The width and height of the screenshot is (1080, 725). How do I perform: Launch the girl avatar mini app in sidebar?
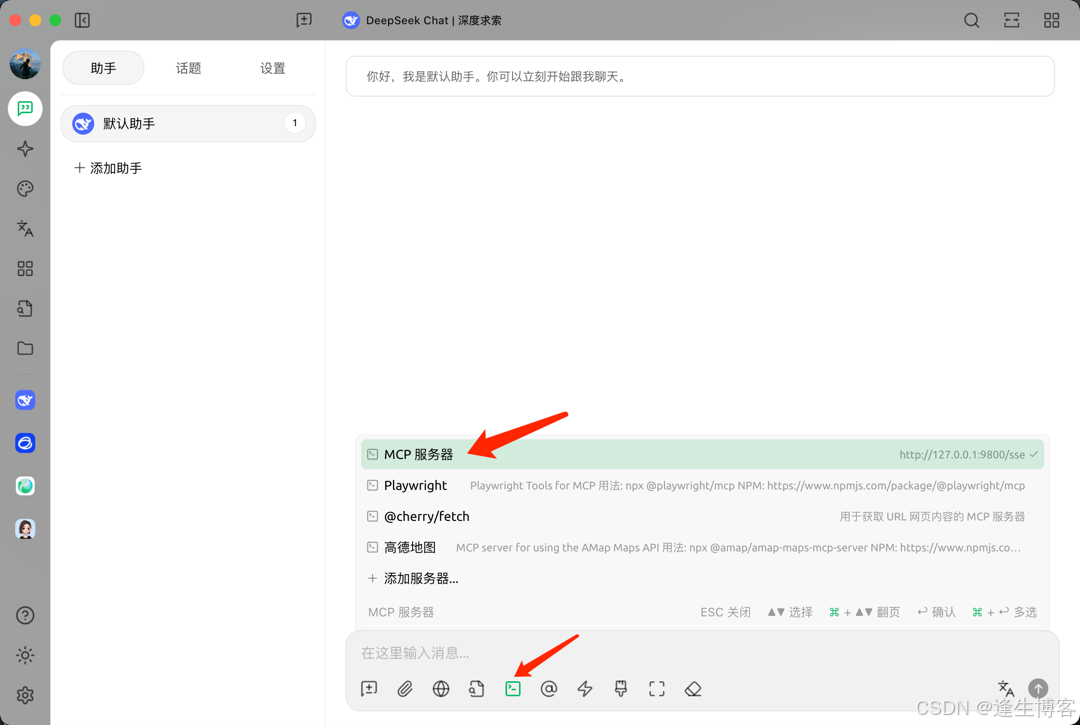tap(25, 529)
